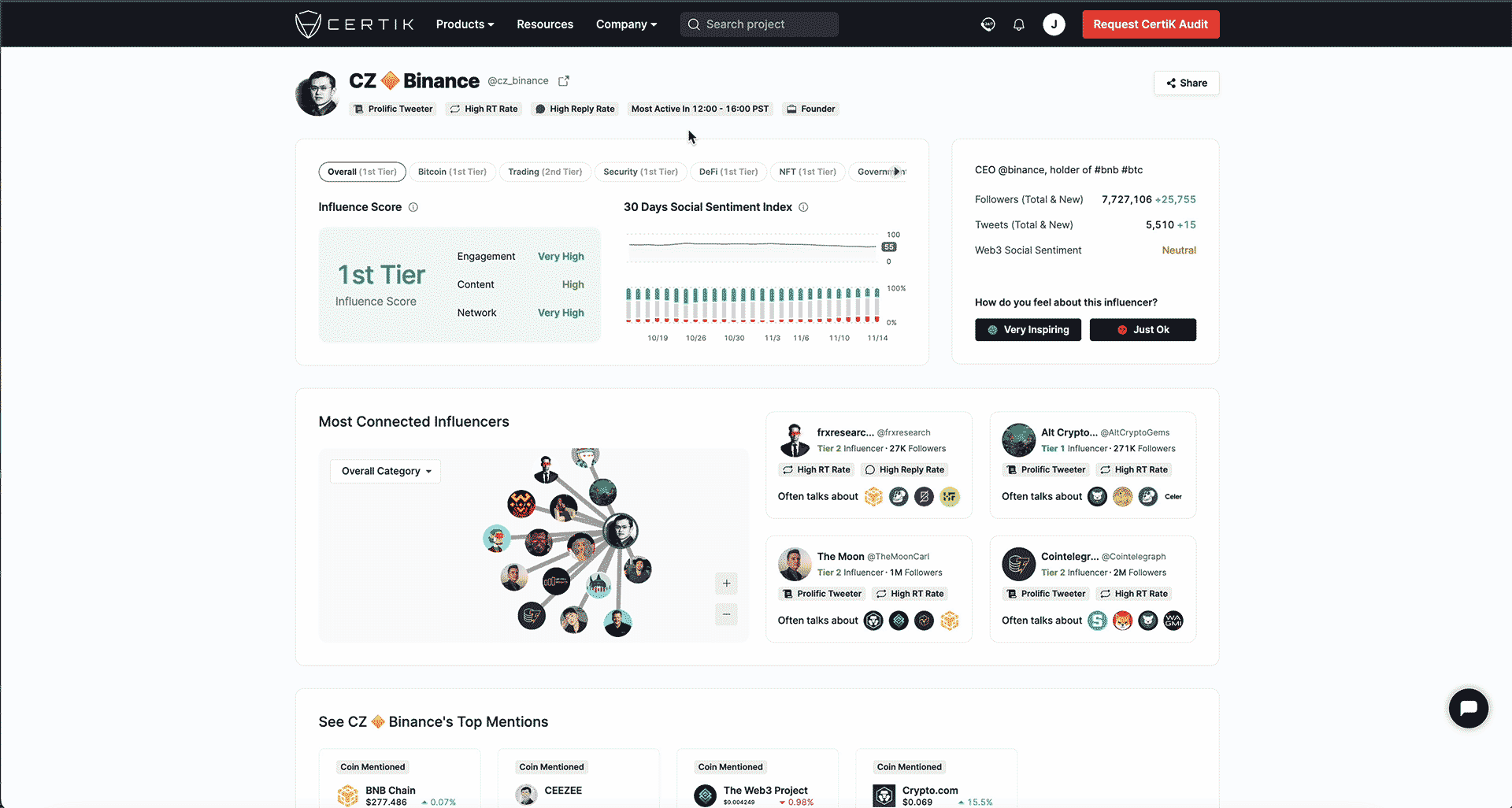Expand the Products menu

[465, 24]
